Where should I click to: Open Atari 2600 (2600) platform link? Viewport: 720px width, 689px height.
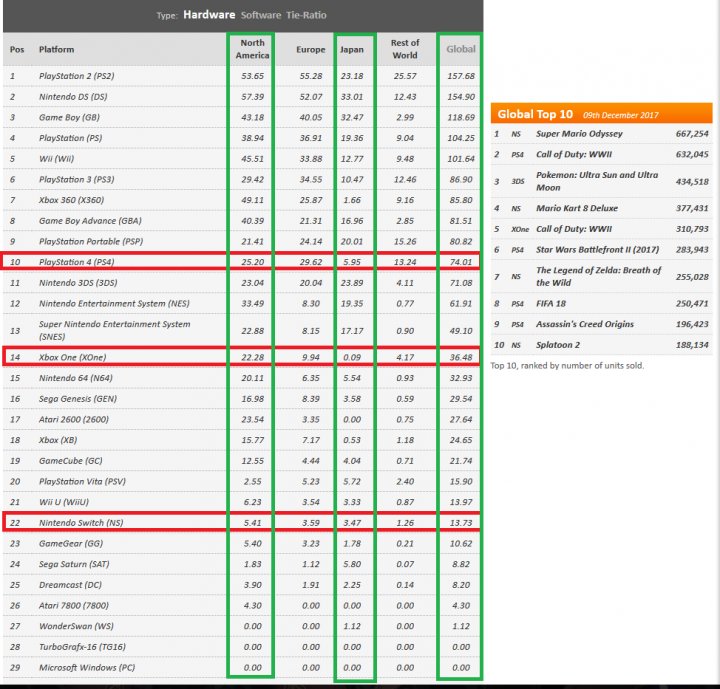73,419
